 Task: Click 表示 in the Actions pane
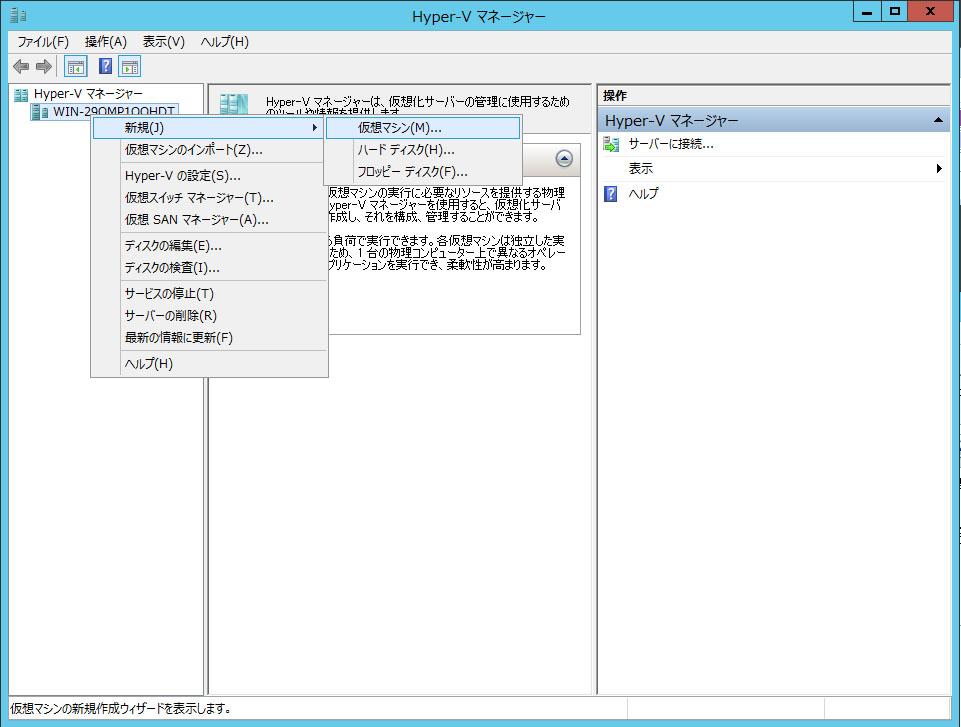coord(640,169)
